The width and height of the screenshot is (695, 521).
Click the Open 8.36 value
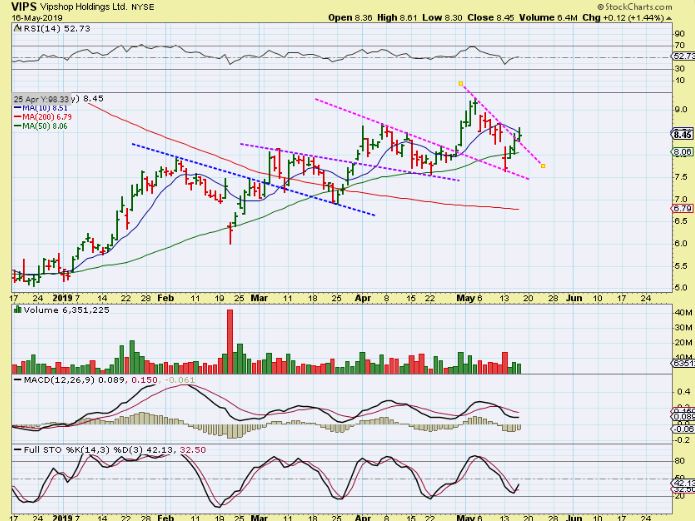click(350, 18)
